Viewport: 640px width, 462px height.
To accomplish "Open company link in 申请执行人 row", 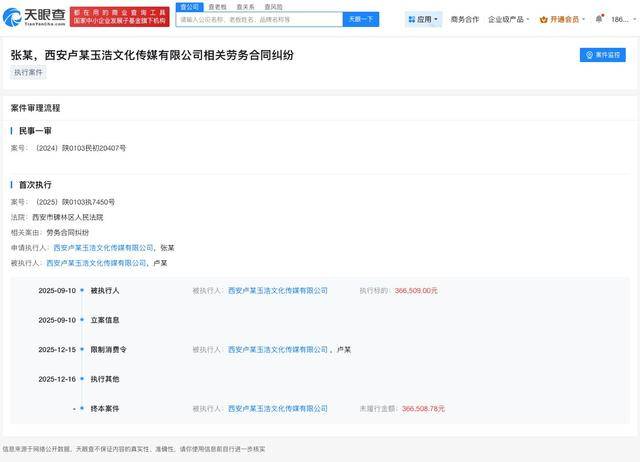I will pos(104,248).
